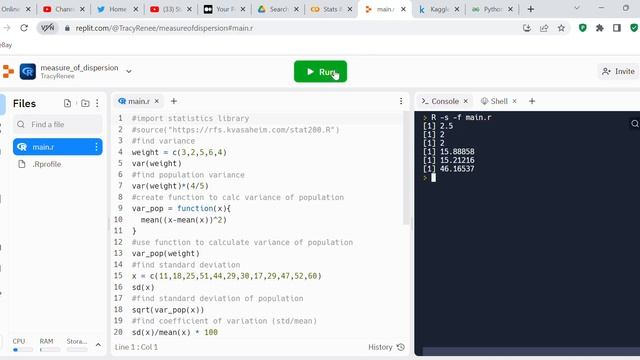
Task: Search within the console output
Action: pyautogui.click(x=635, y=124)
